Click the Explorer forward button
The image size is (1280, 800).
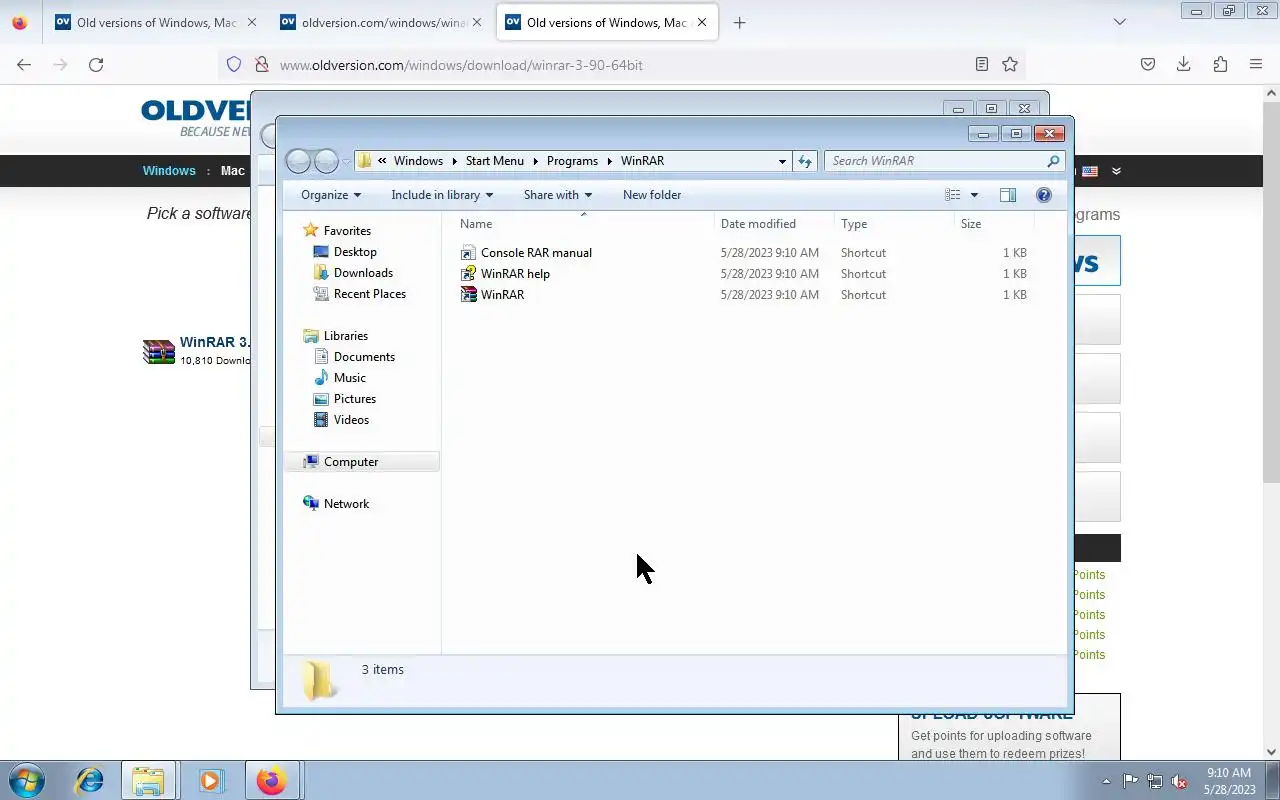coord(326,161)
